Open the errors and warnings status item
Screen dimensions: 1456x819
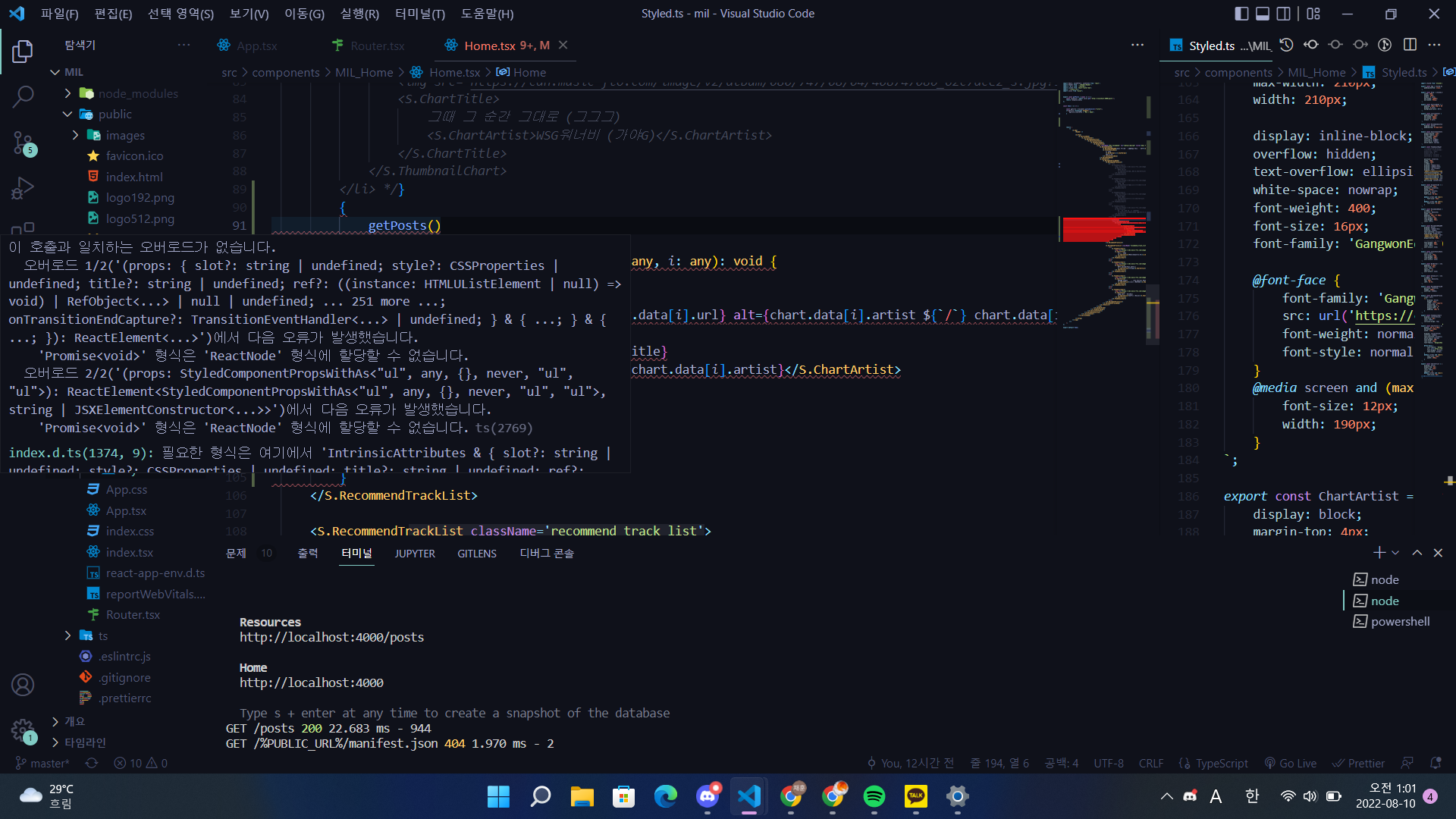[x=140, y=763]
